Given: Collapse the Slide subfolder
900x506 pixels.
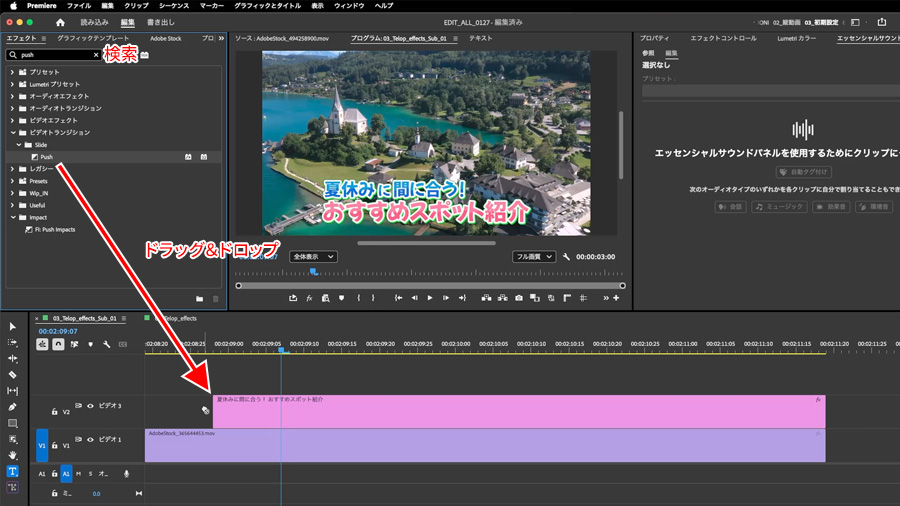Looking at the screenshot, I should click(x=18, y=145).
